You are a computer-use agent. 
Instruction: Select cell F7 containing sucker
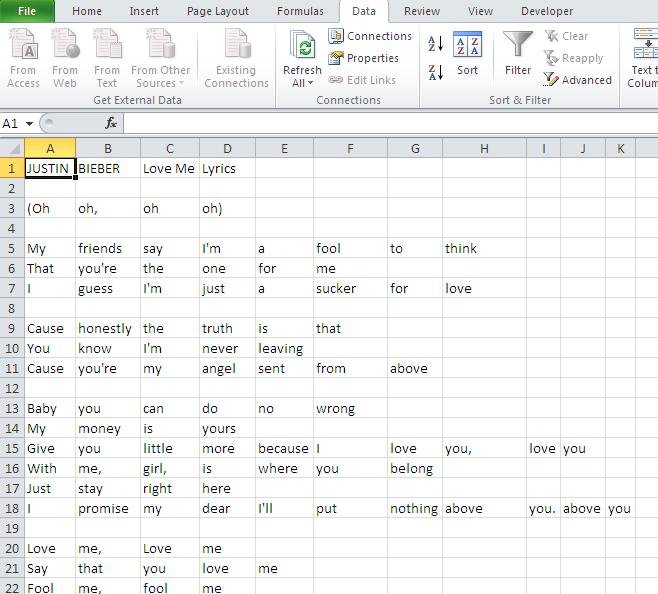tap(350, 288)
